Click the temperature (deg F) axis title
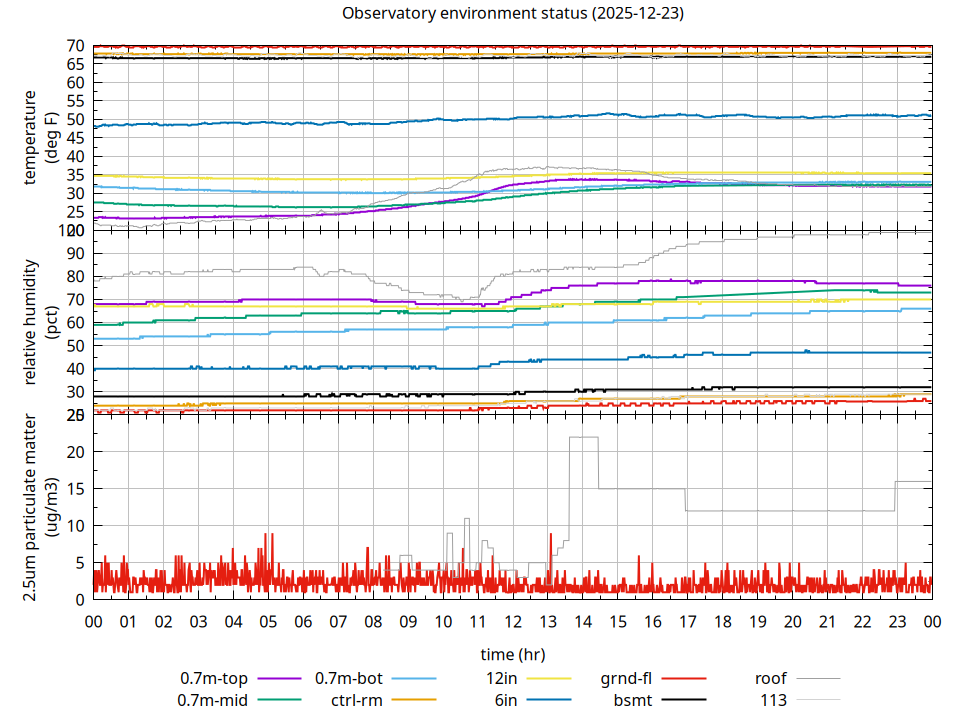Viewport: 960px width, 720px height. (39, 138)
